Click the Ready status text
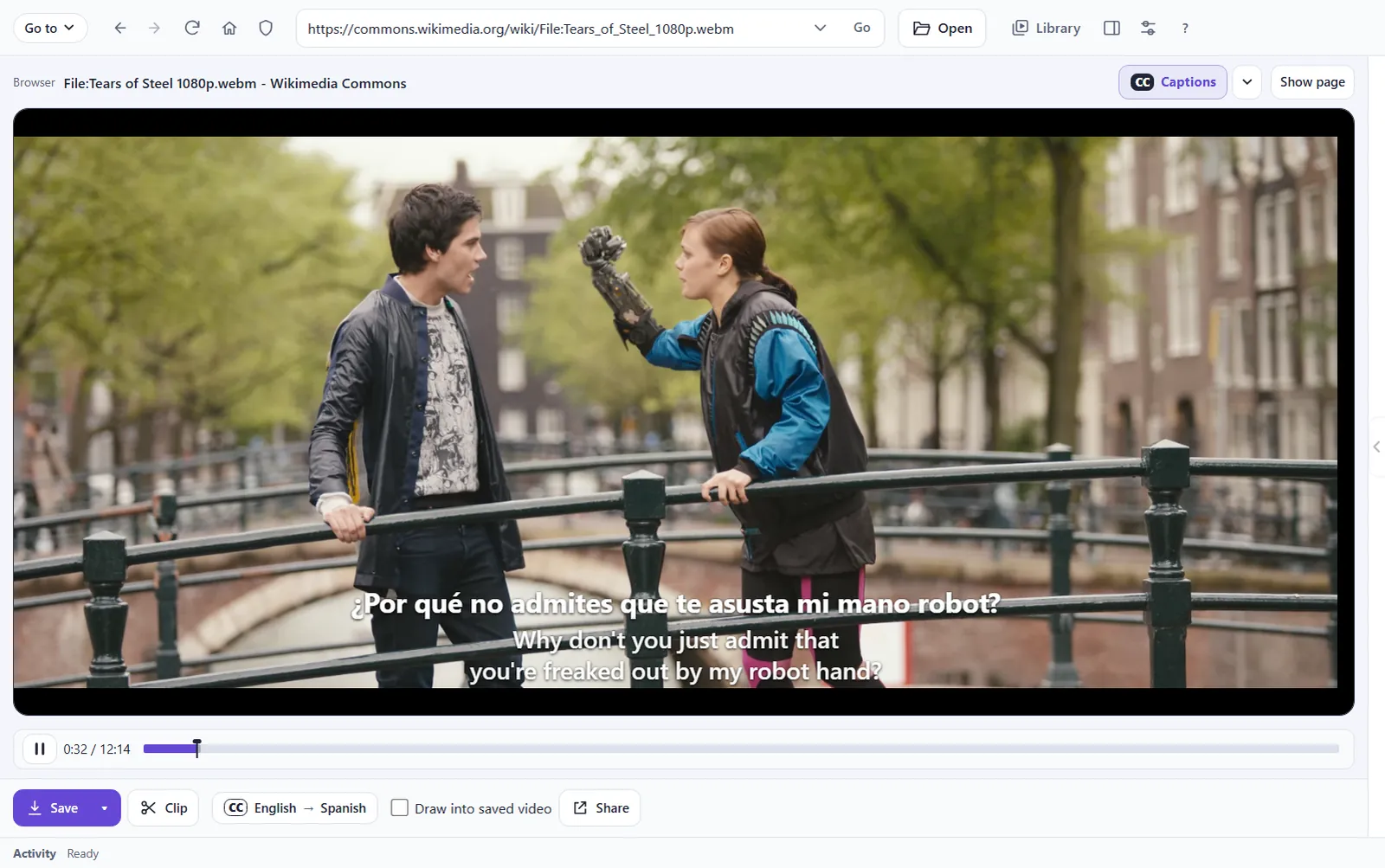The width and height of the screenshot is (1385, 868). point(83,853)
